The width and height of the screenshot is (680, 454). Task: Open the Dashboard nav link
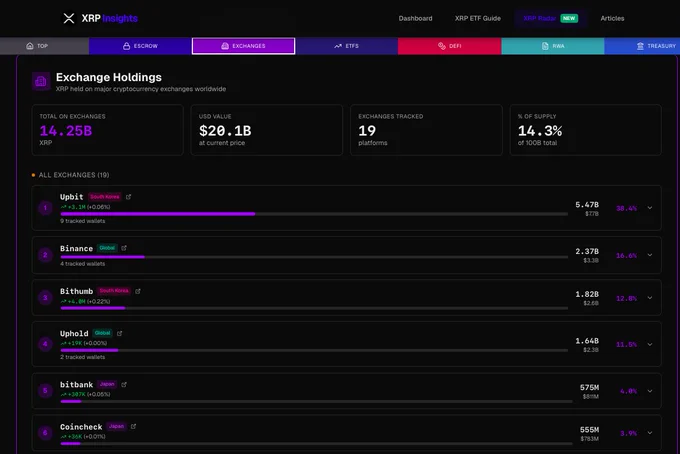pos(415,18)
